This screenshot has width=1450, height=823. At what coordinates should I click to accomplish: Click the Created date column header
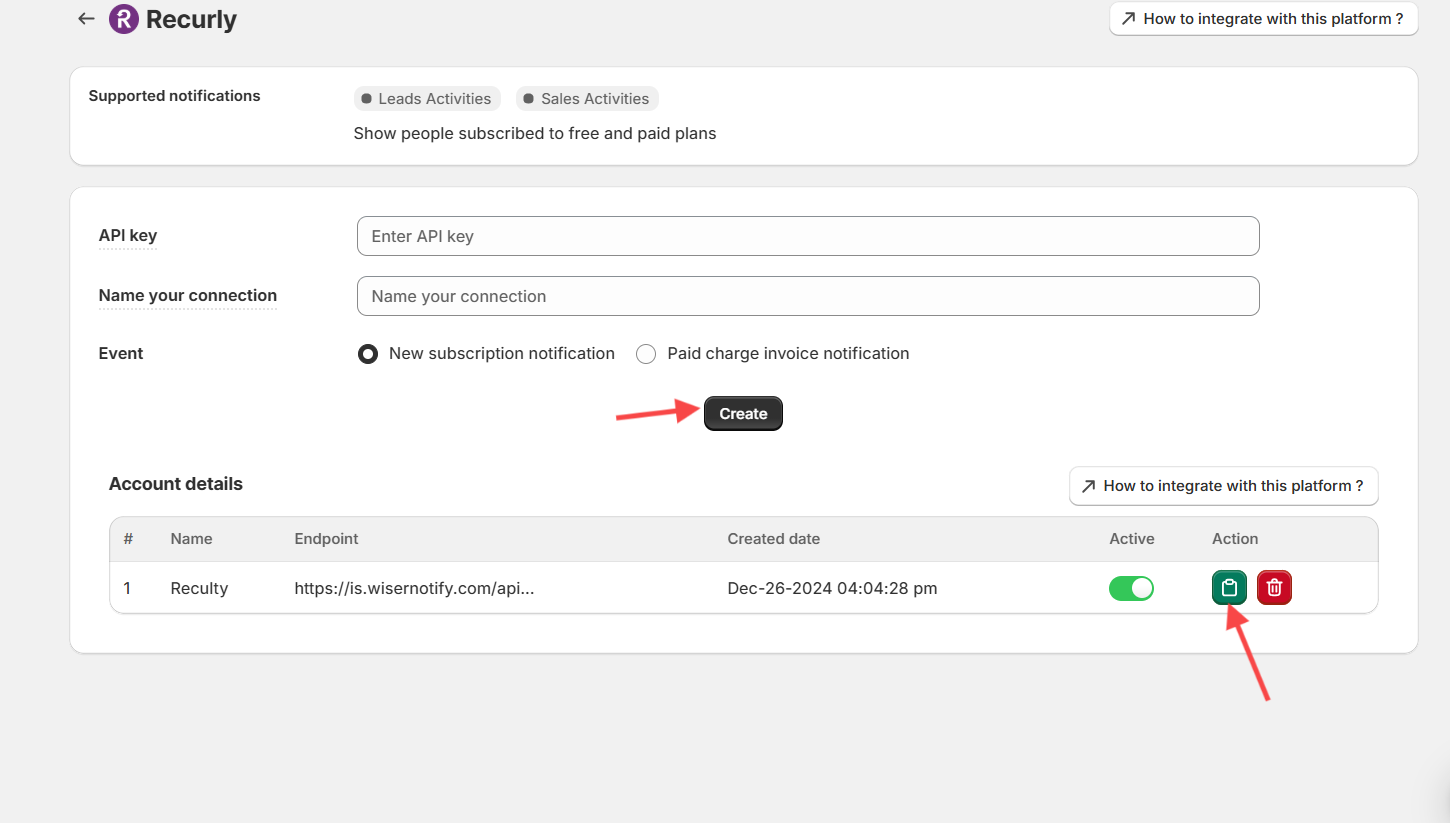tap(773, 539)
